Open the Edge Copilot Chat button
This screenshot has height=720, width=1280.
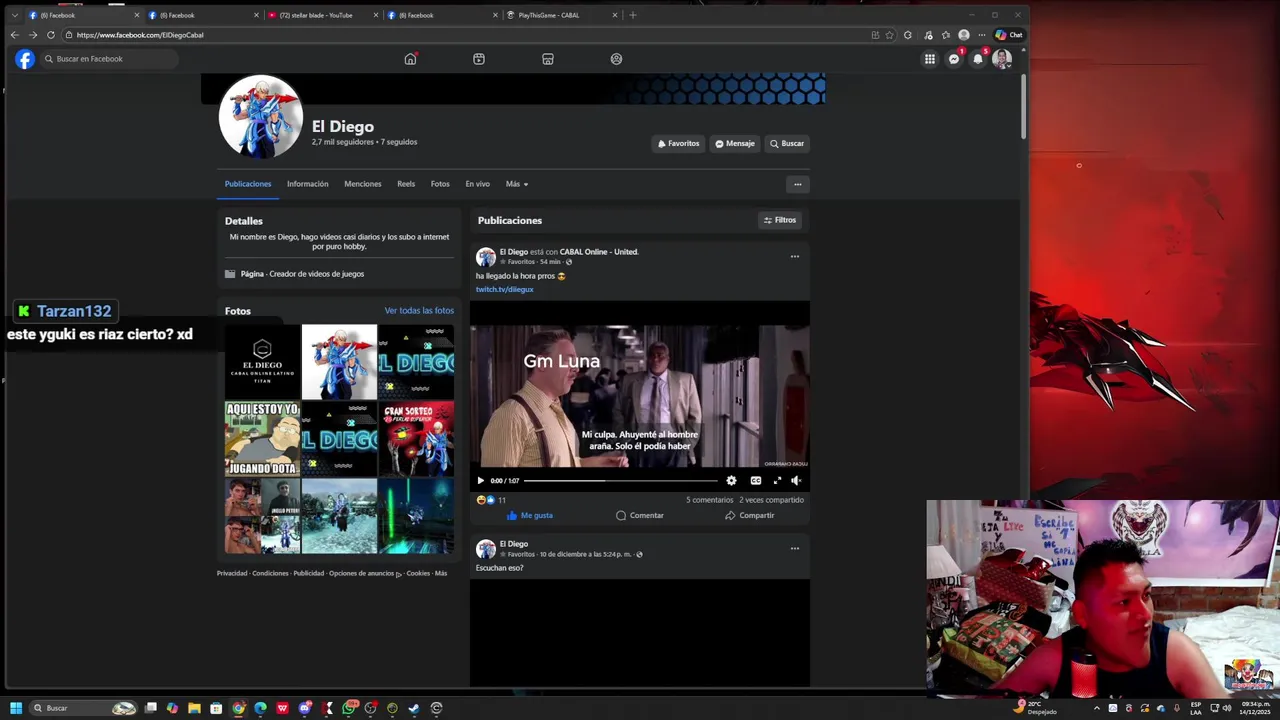1008,35
